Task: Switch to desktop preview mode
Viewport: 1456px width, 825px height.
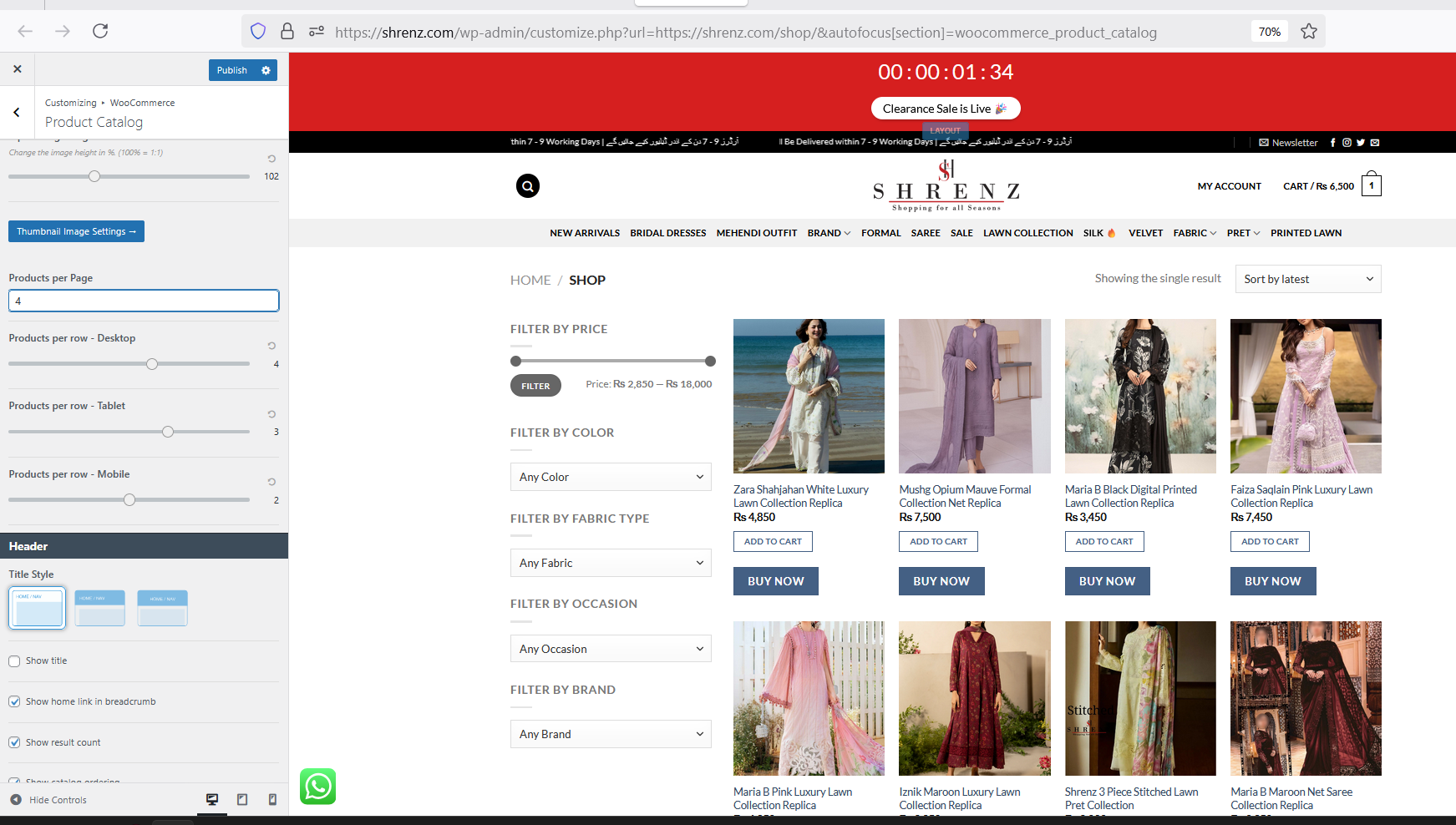Action: [212, 800]
